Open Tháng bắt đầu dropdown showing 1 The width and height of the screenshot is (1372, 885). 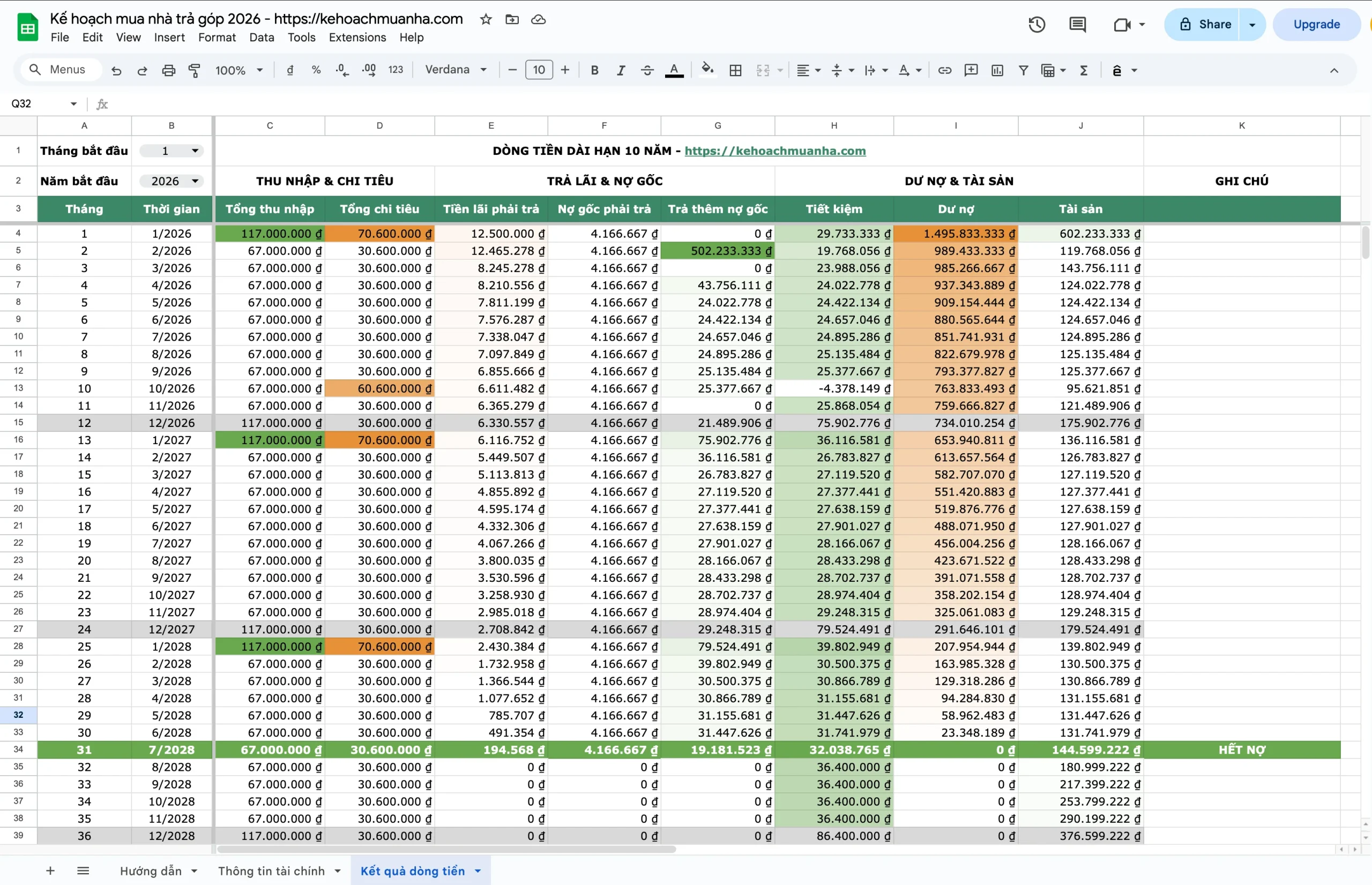pyautogui.click(x=173, y=151)
